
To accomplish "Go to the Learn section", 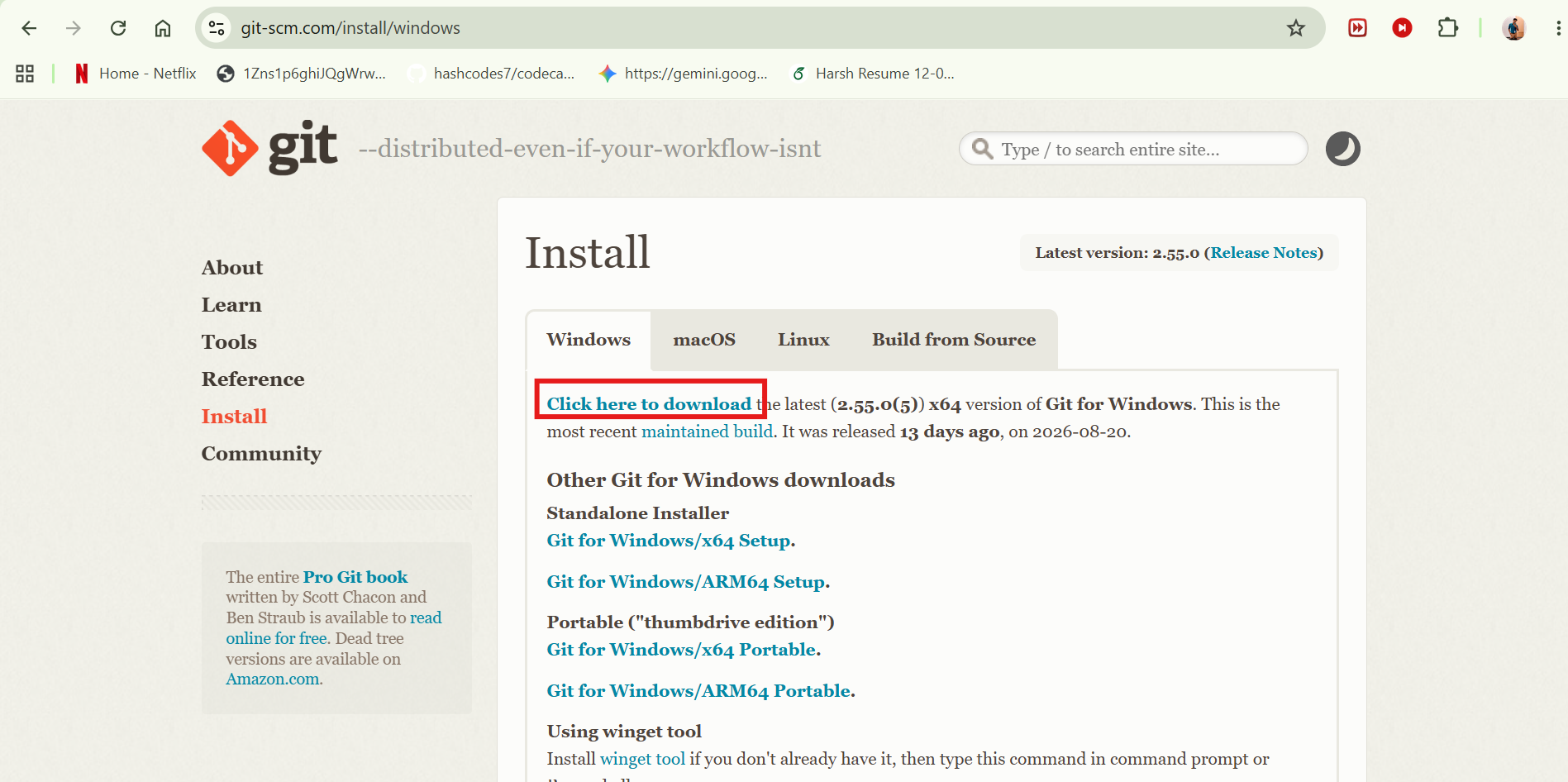I will 231,305.
